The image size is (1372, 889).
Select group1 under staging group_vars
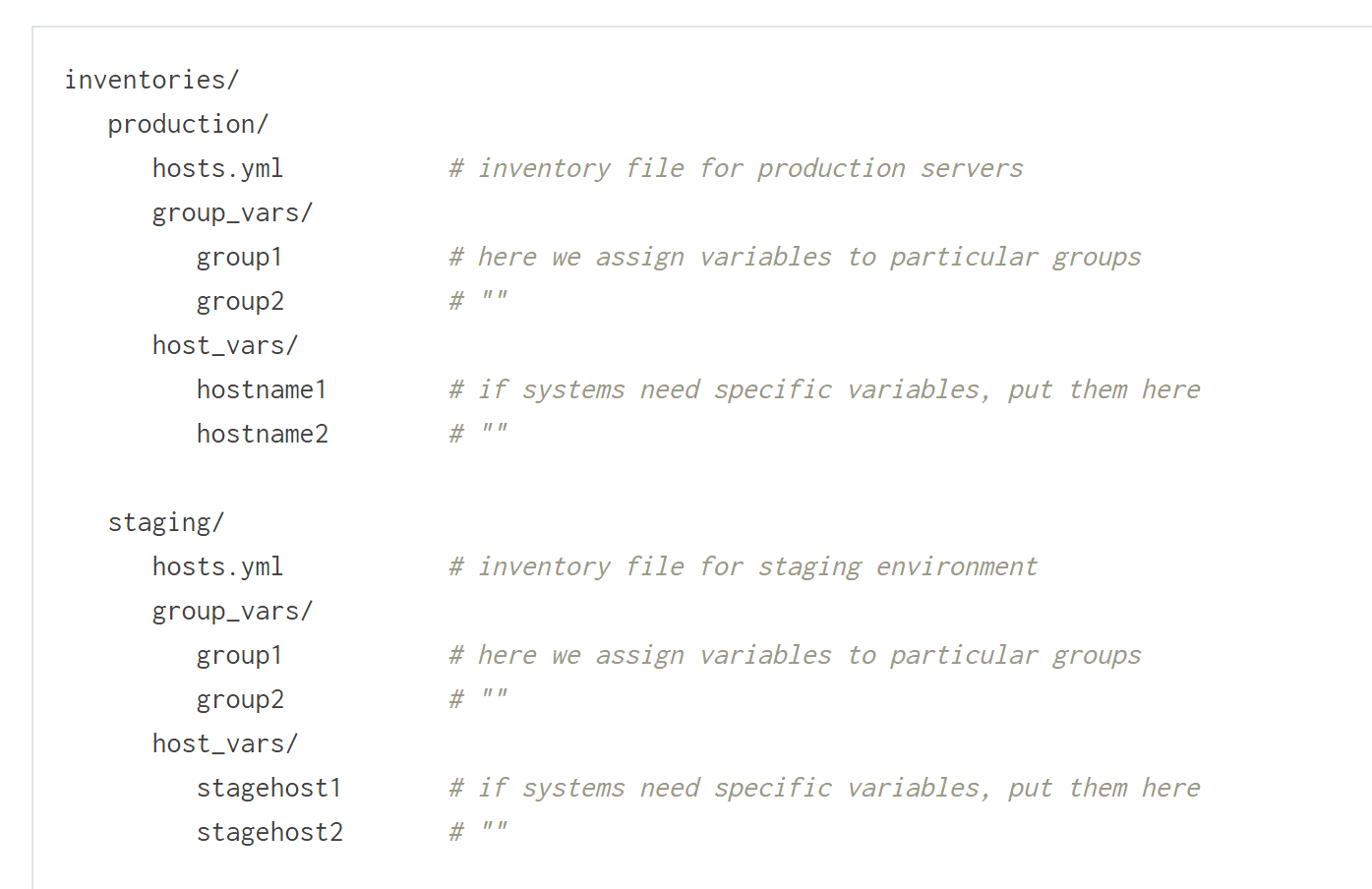tap(239, 654)
